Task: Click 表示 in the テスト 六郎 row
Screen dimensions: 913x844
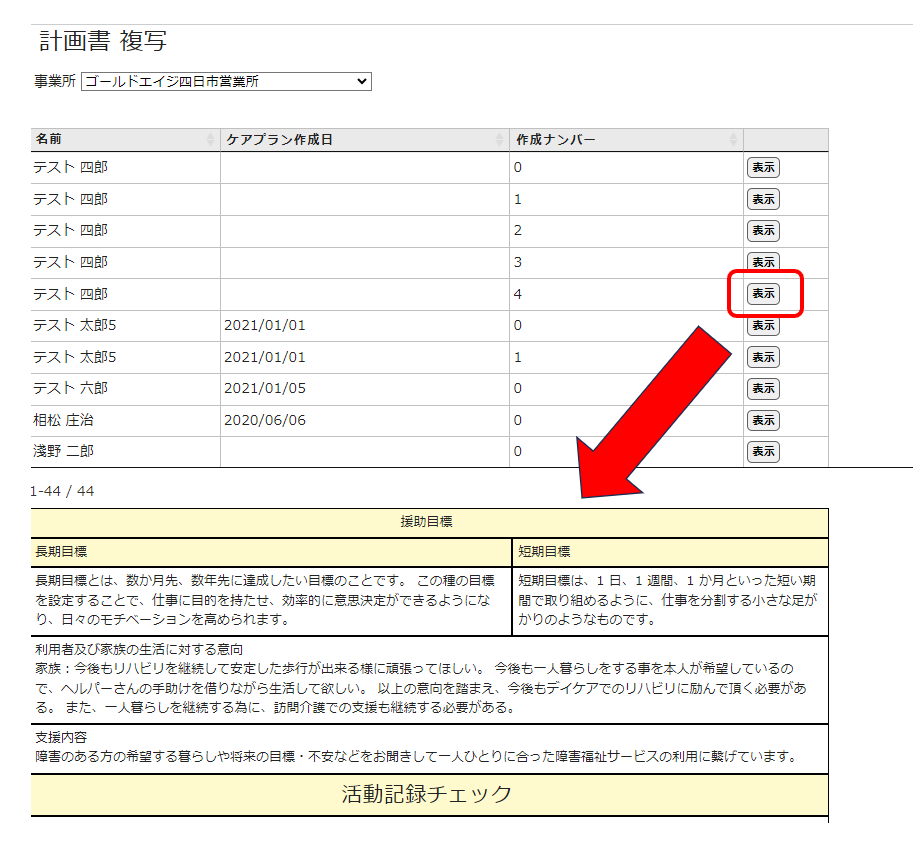Action: point(763,388)
